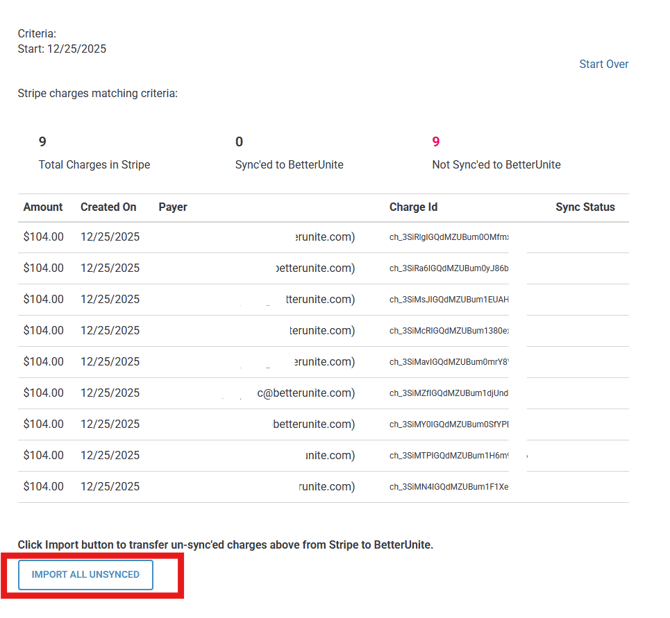Select charge ID starting ch_3SiMTPIGQdMZUBum1H6m

(x=449, y=455)
